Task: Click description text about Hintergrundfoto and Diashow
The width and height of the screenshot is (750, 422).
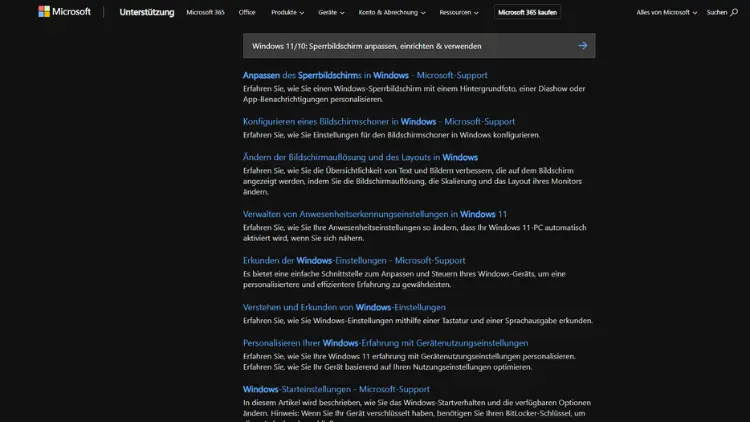Action: pyautogui.click(x=414, y=94)
